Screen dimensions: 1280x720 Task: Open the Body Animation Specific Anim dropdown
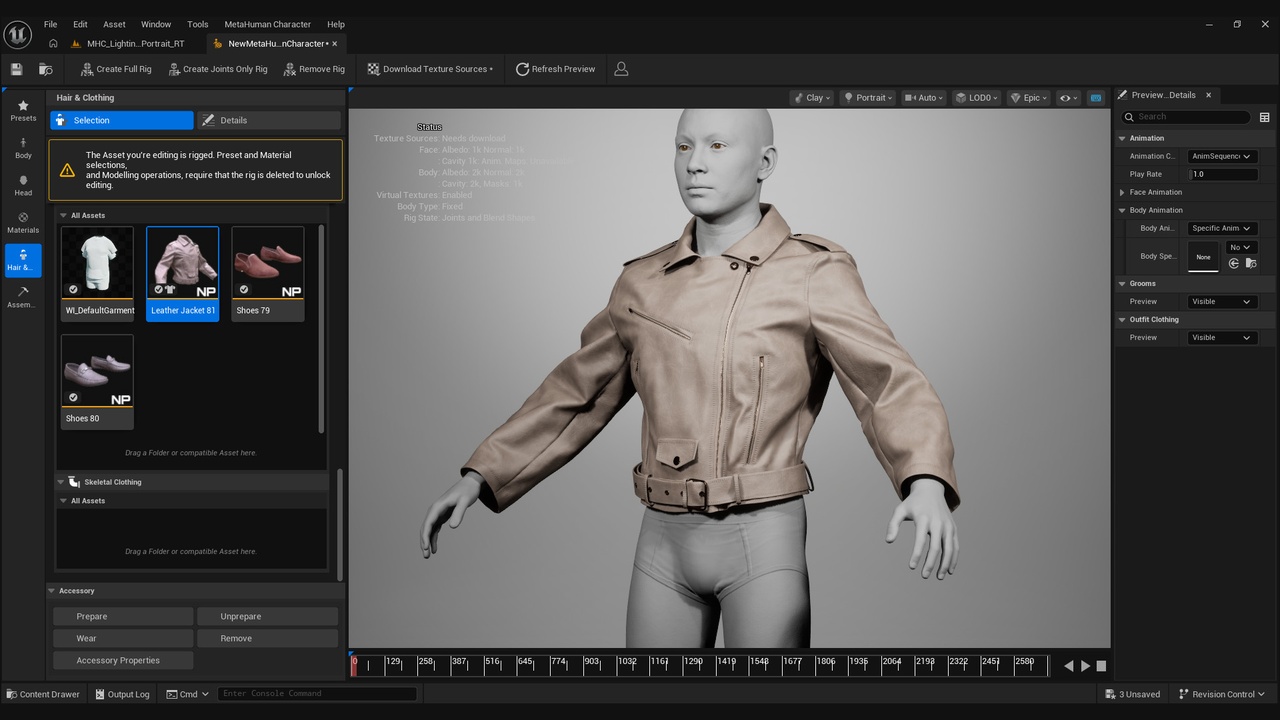[1222, 228]
